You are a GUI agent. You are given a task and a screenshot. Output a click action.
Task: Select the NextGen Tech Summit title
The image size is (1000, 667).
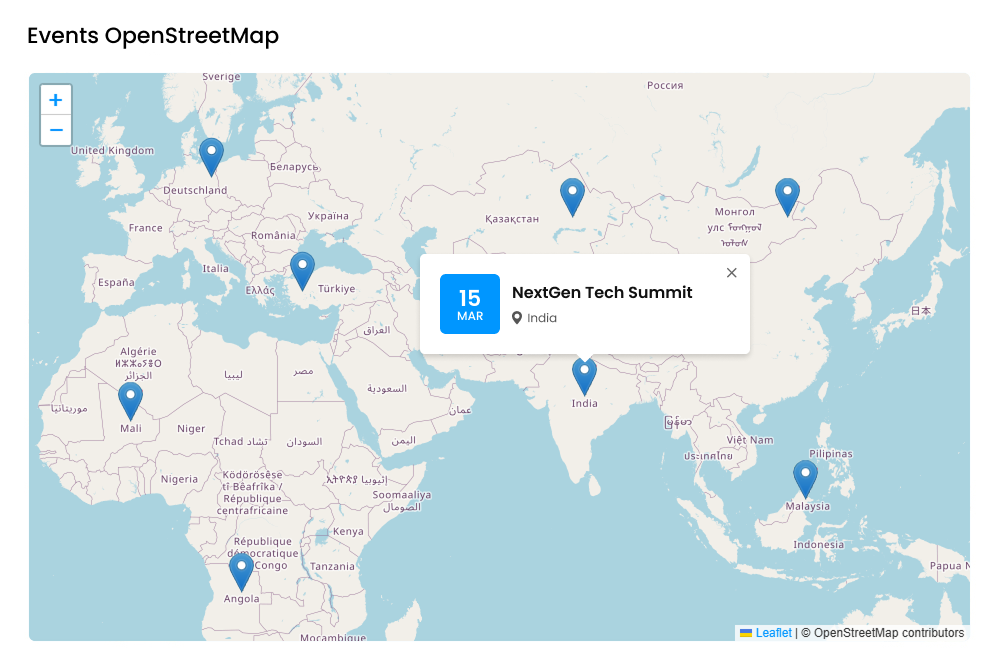coord(601,292)
